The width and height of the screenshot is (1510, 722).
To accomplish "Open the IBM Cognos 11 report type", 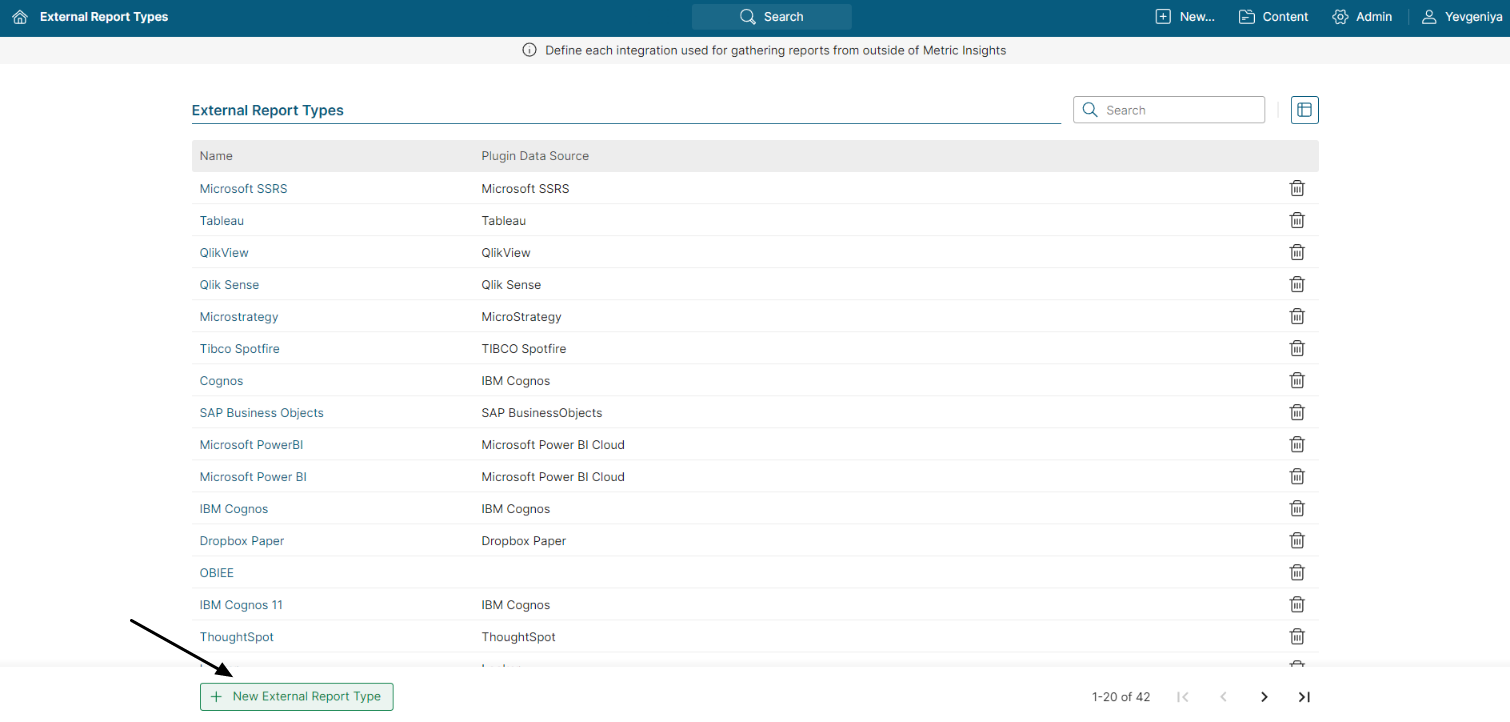I will pos(241,604).
